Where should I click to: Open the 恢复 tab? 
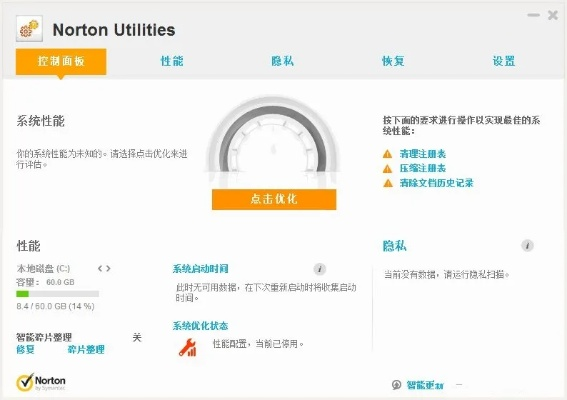[x=393, y=61]
